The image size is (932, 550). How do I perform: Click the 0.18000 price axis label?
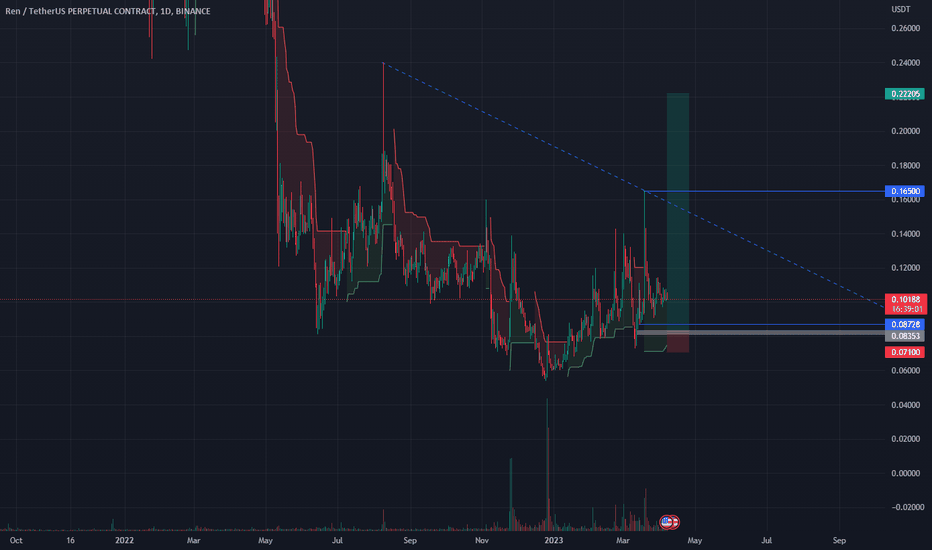[905, 165]
